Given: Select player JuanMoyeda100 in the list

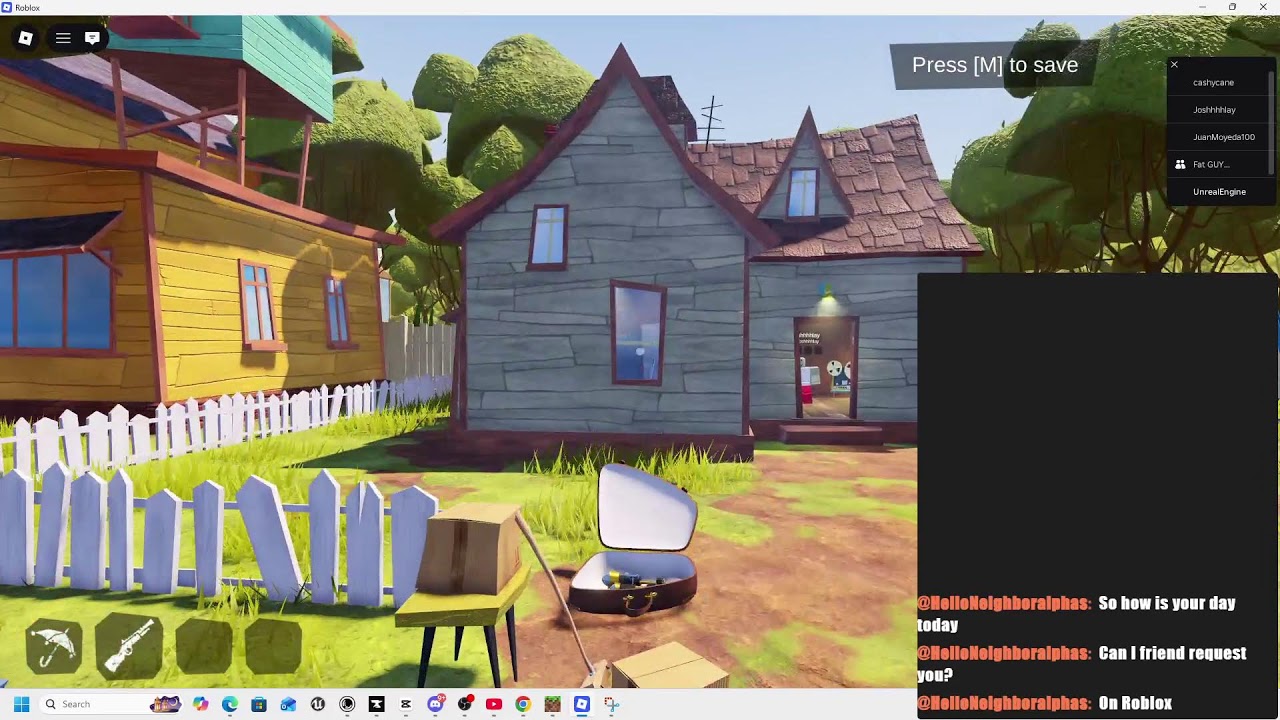Looking at the screenshot, I should coord(1218,137).
